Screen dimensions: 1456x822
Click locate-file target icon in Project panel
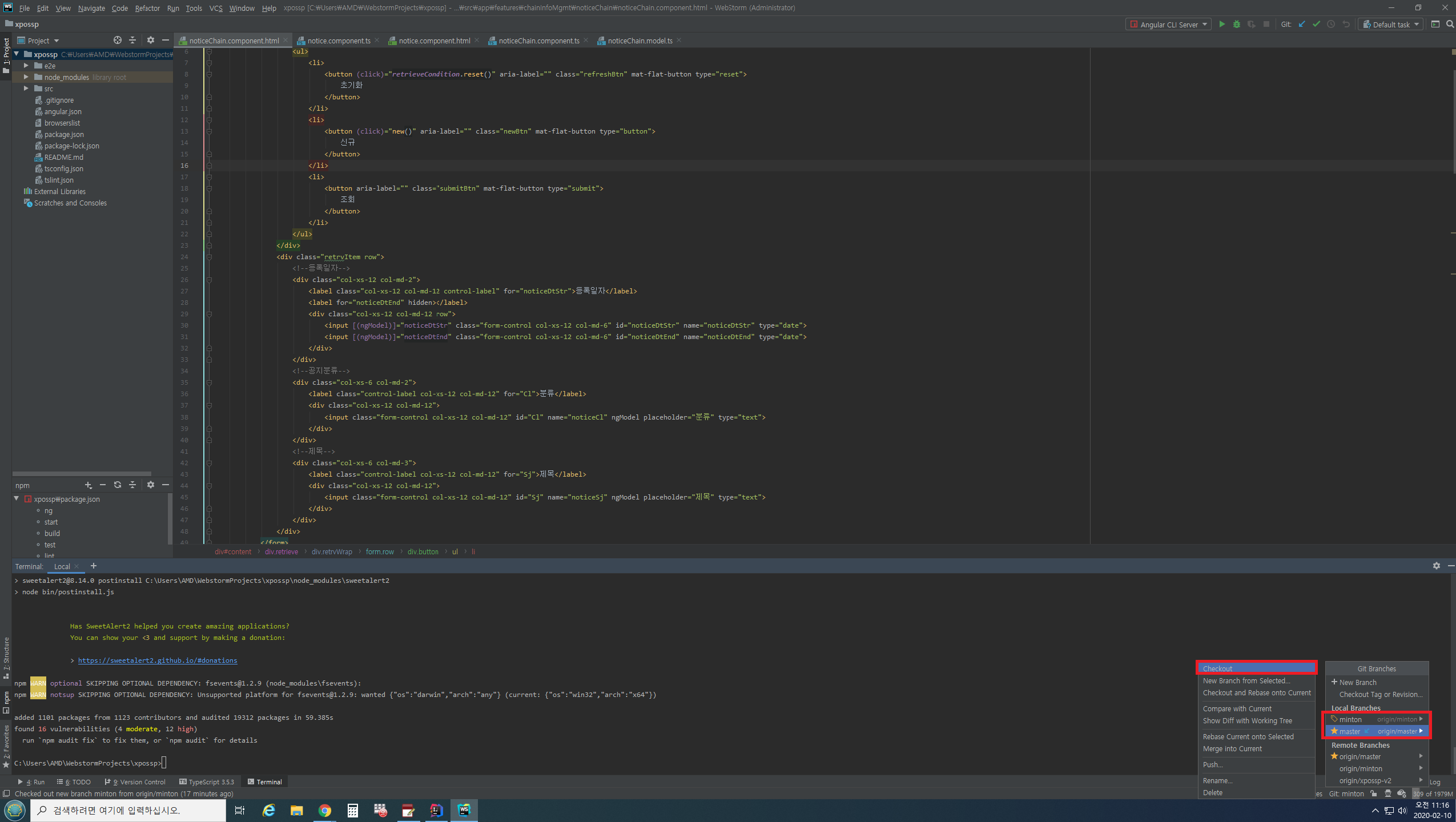(118, 41)
